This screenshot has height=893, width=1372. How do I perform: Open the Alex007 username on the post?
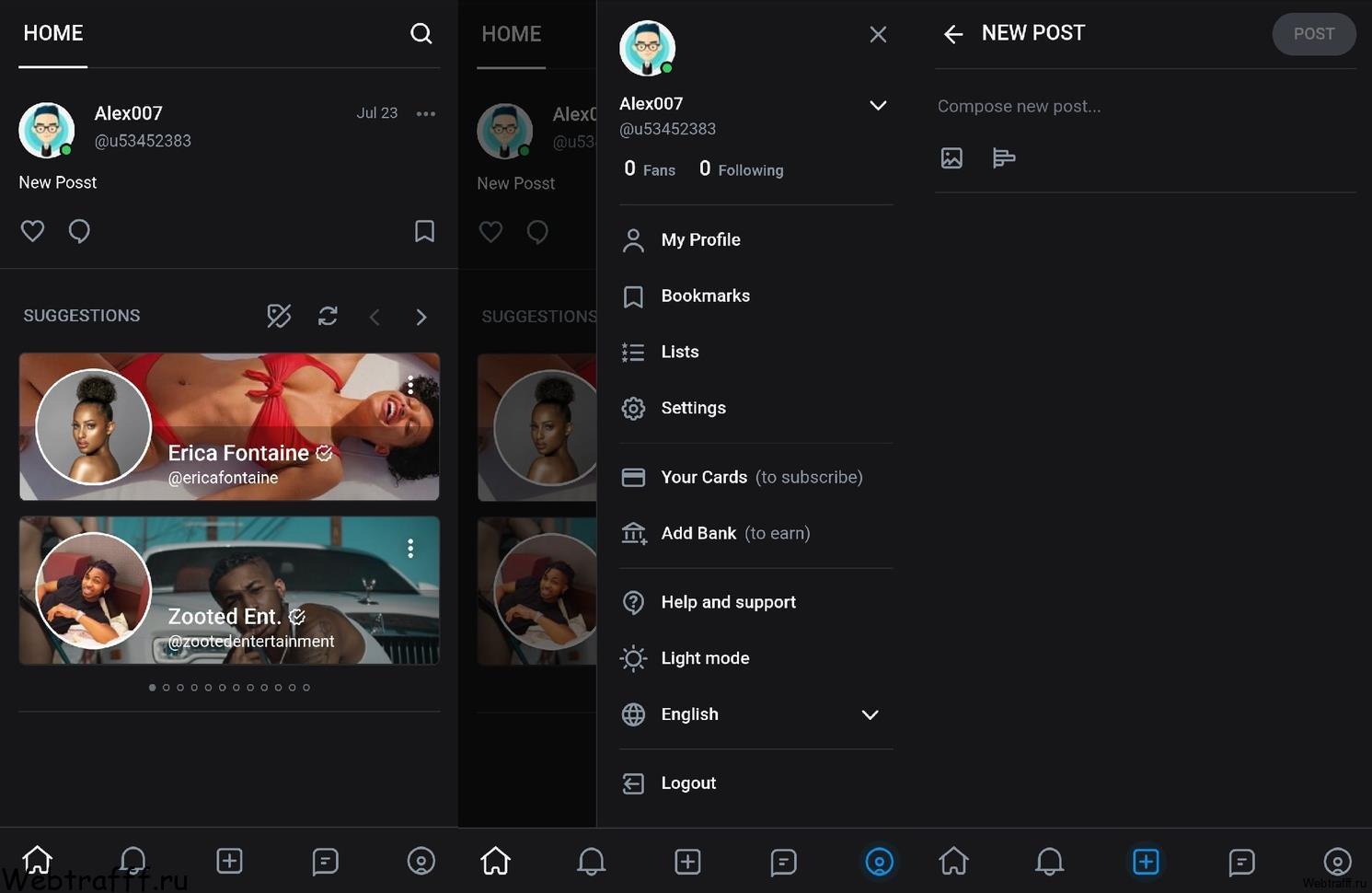coord(129,113)
